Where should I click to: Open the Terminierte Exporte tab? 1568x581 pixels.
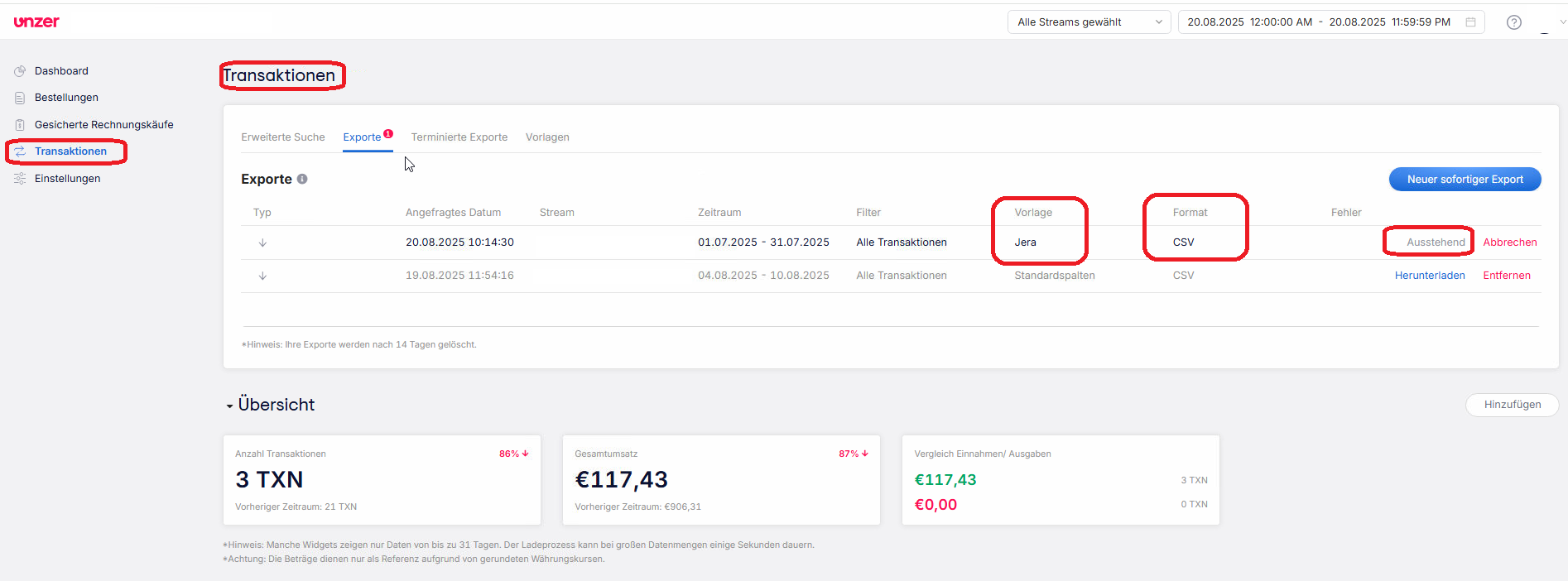[x=459, y=137]
